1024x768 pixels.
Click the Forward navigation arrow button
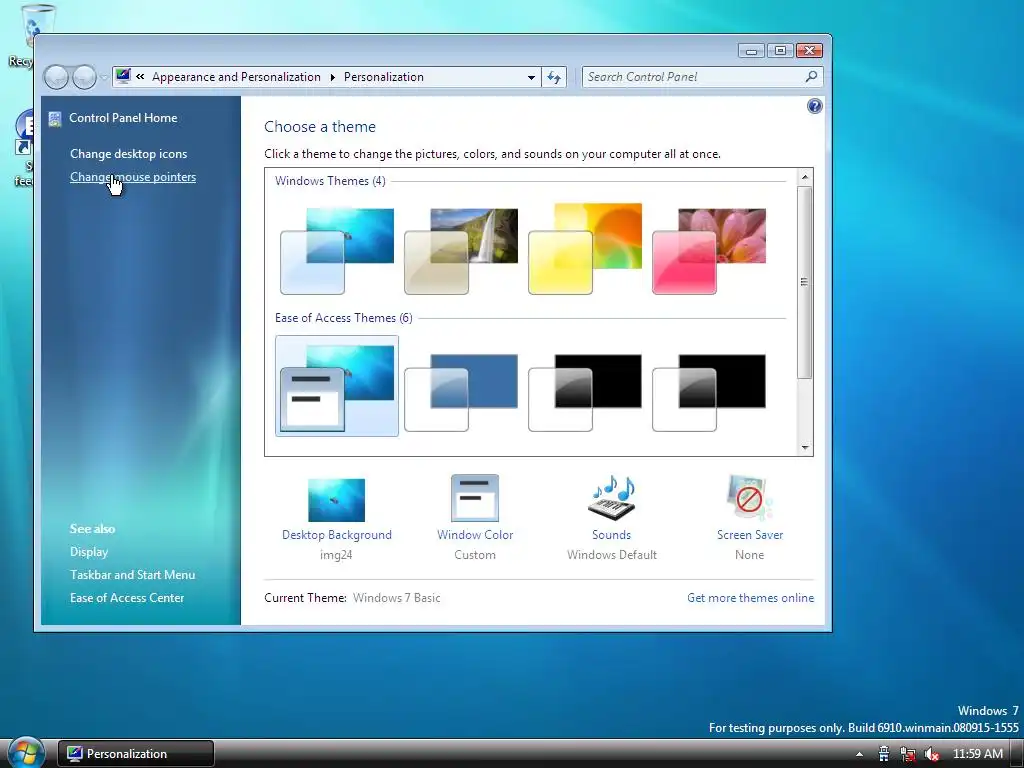tap(84, 78)
